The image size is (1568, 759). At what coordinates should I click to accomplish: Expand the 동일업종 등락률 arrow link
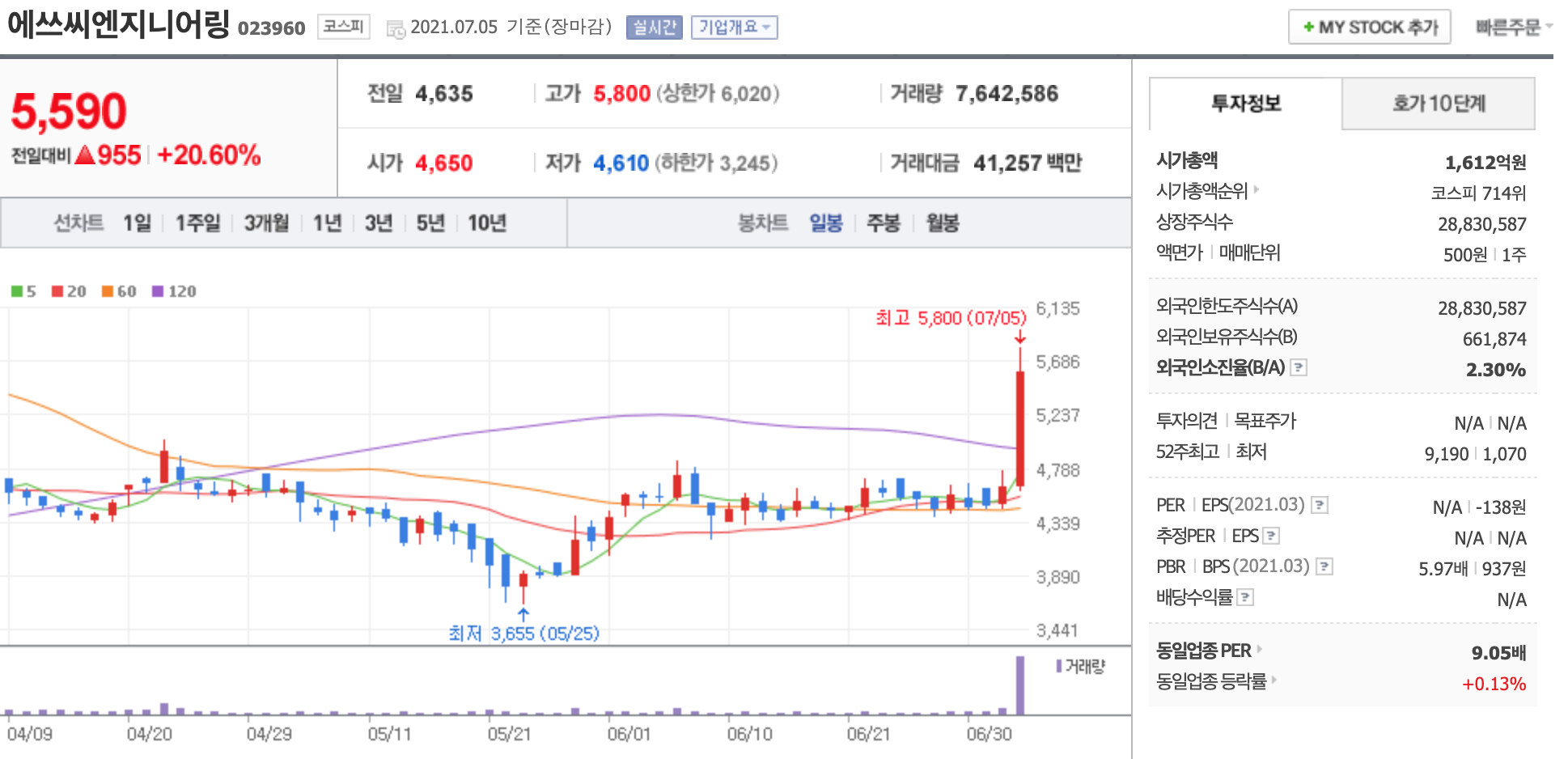coord(1274,680)
